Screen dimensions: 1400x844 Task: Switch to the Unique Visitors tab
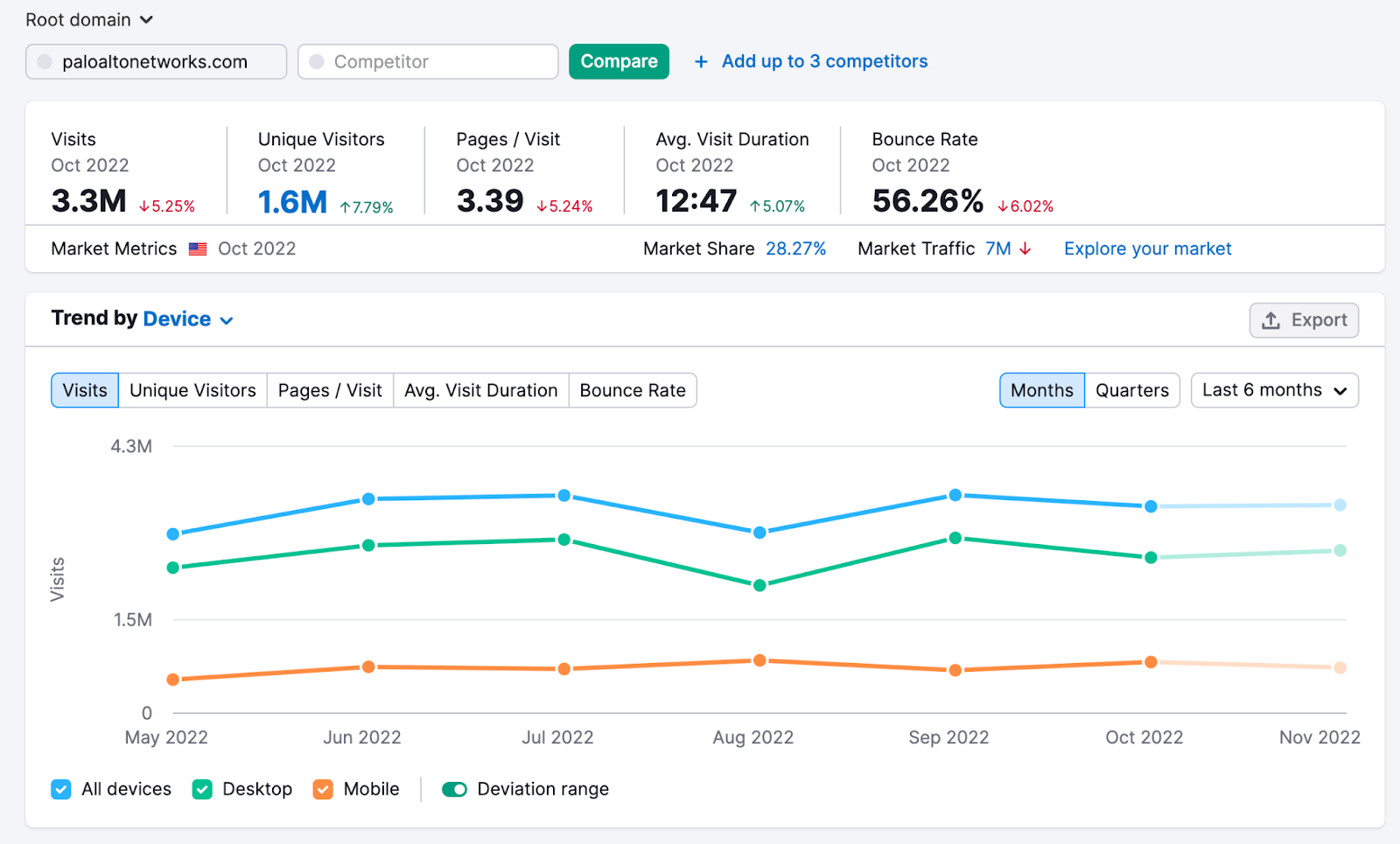coord(192,390)
